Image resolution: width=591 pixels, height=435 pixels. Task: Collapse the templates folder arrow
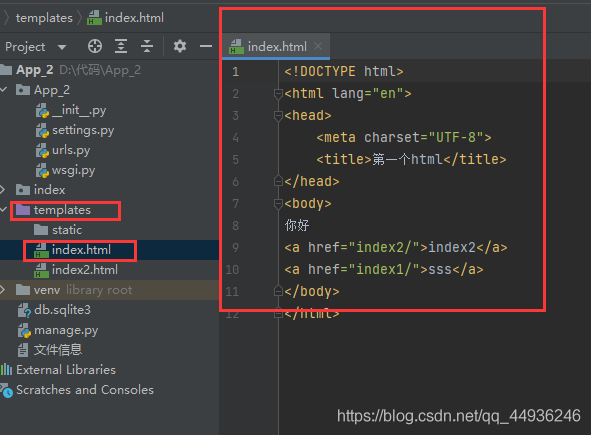[x=4, y=209]
